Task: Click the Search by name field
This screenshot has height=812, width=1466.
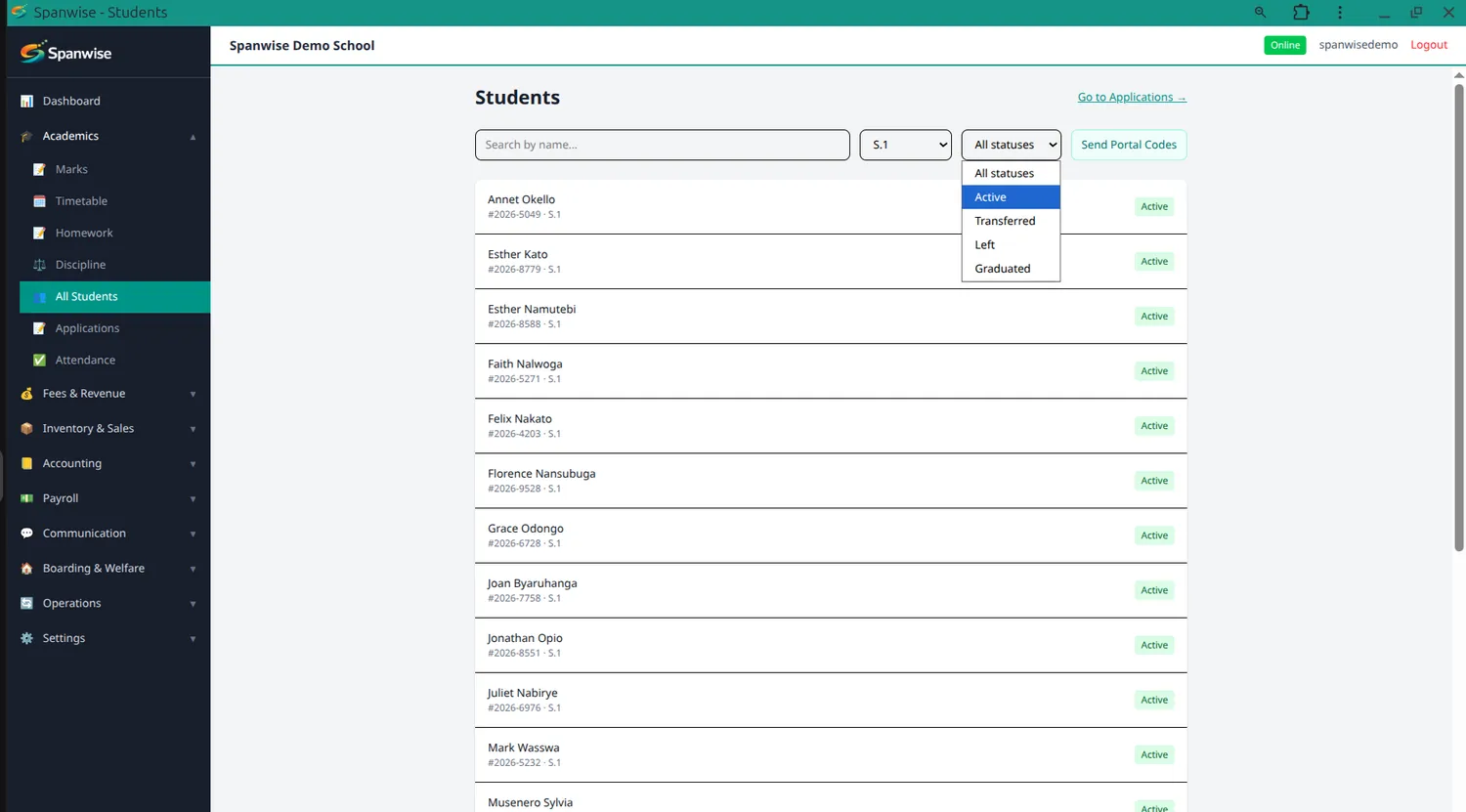Action: pos(663,145)
